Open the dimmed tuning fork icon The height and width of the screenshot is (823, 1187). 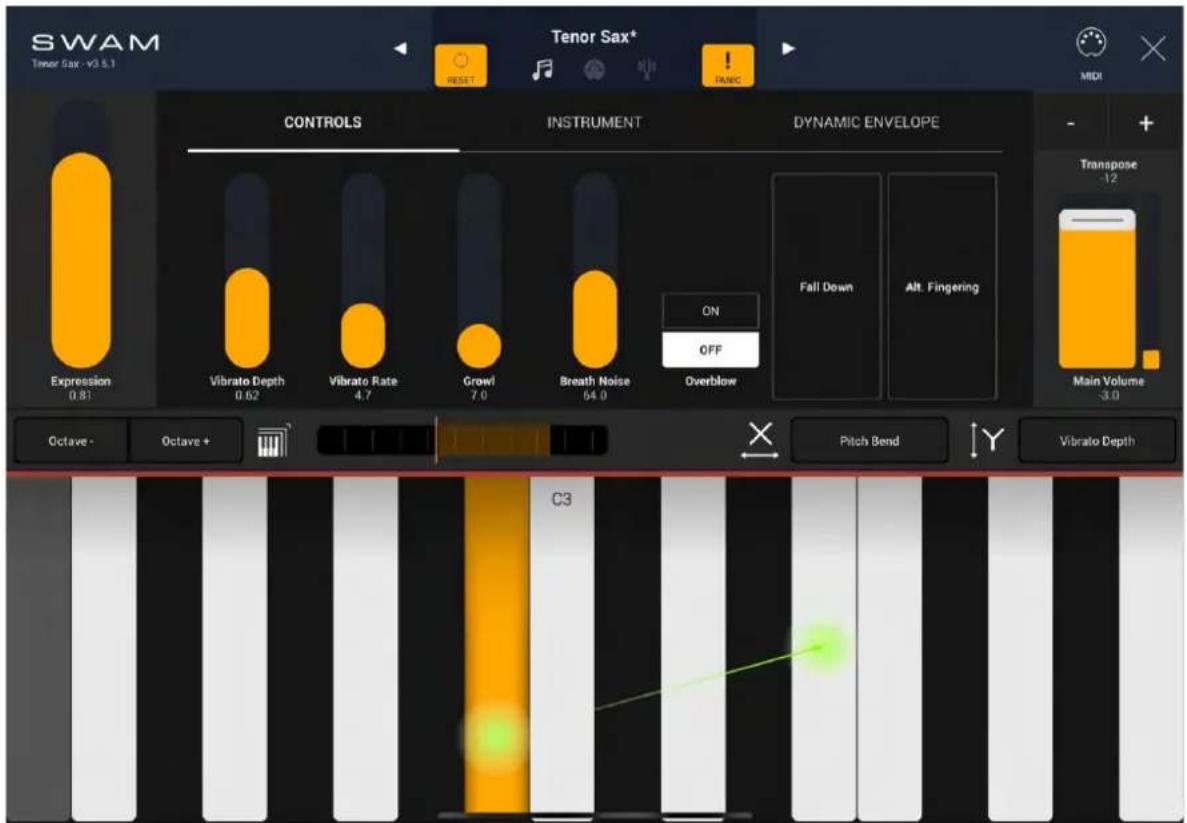tap(646, 70)
